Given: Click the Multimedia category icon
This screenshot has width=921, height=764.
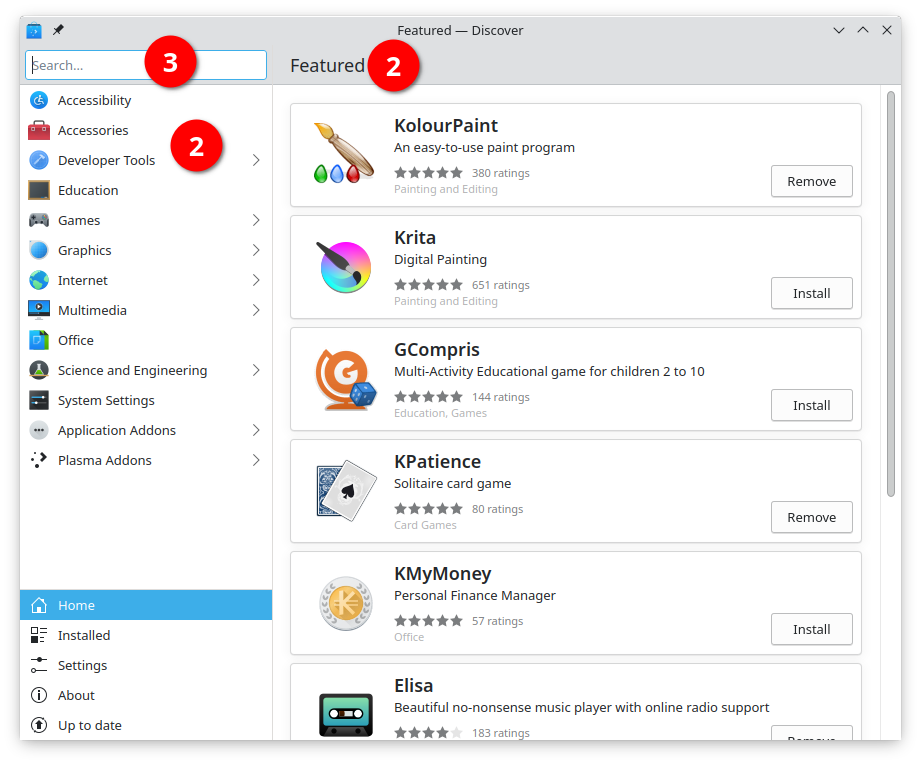Looking at the screenshot, I should tap(38, 310).
